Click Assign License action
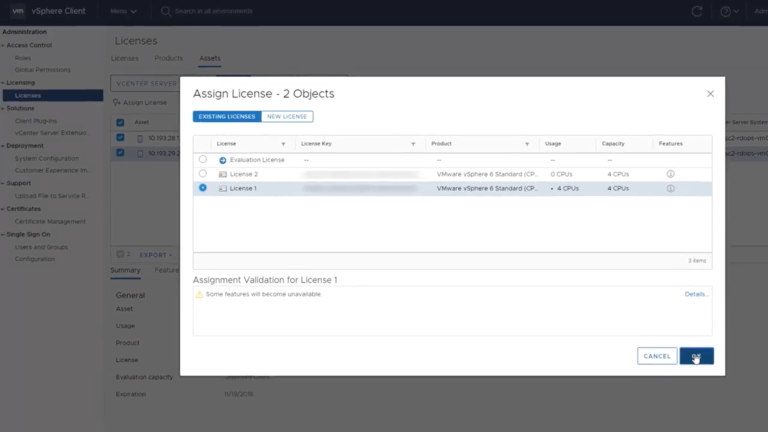This screenshot has height=432, width=768. [x=140, y=102]
